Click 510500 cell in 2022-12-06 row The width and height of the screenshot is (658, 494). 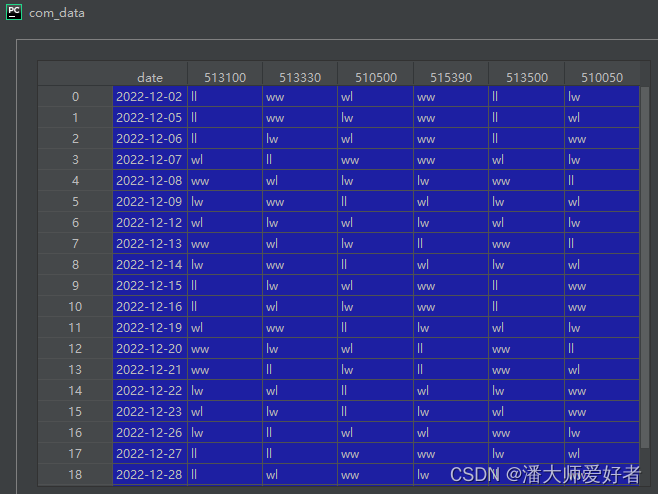coord(376,139)
